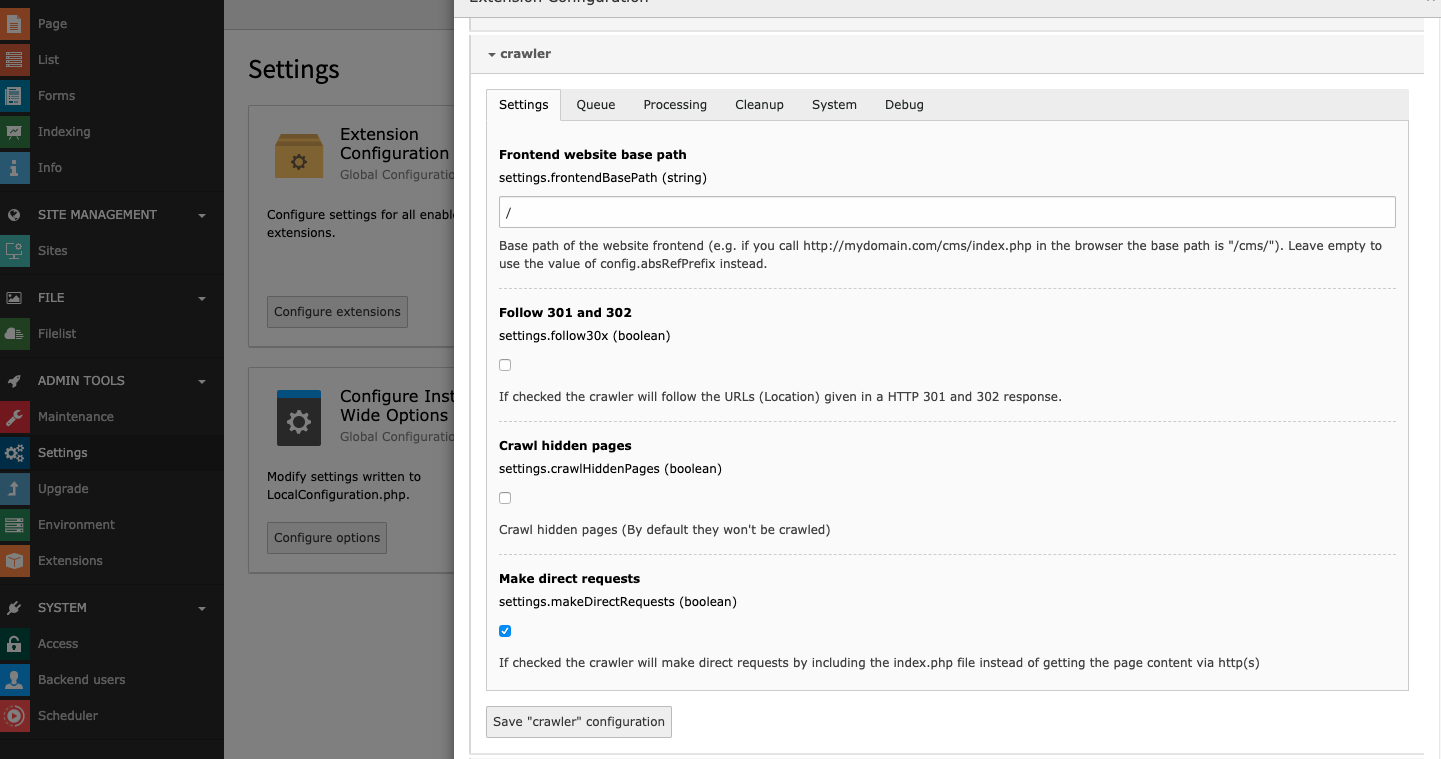Uncheck the Make direct requests setting
Viewport: 1441px width, 759px height.
pos(505,631)
